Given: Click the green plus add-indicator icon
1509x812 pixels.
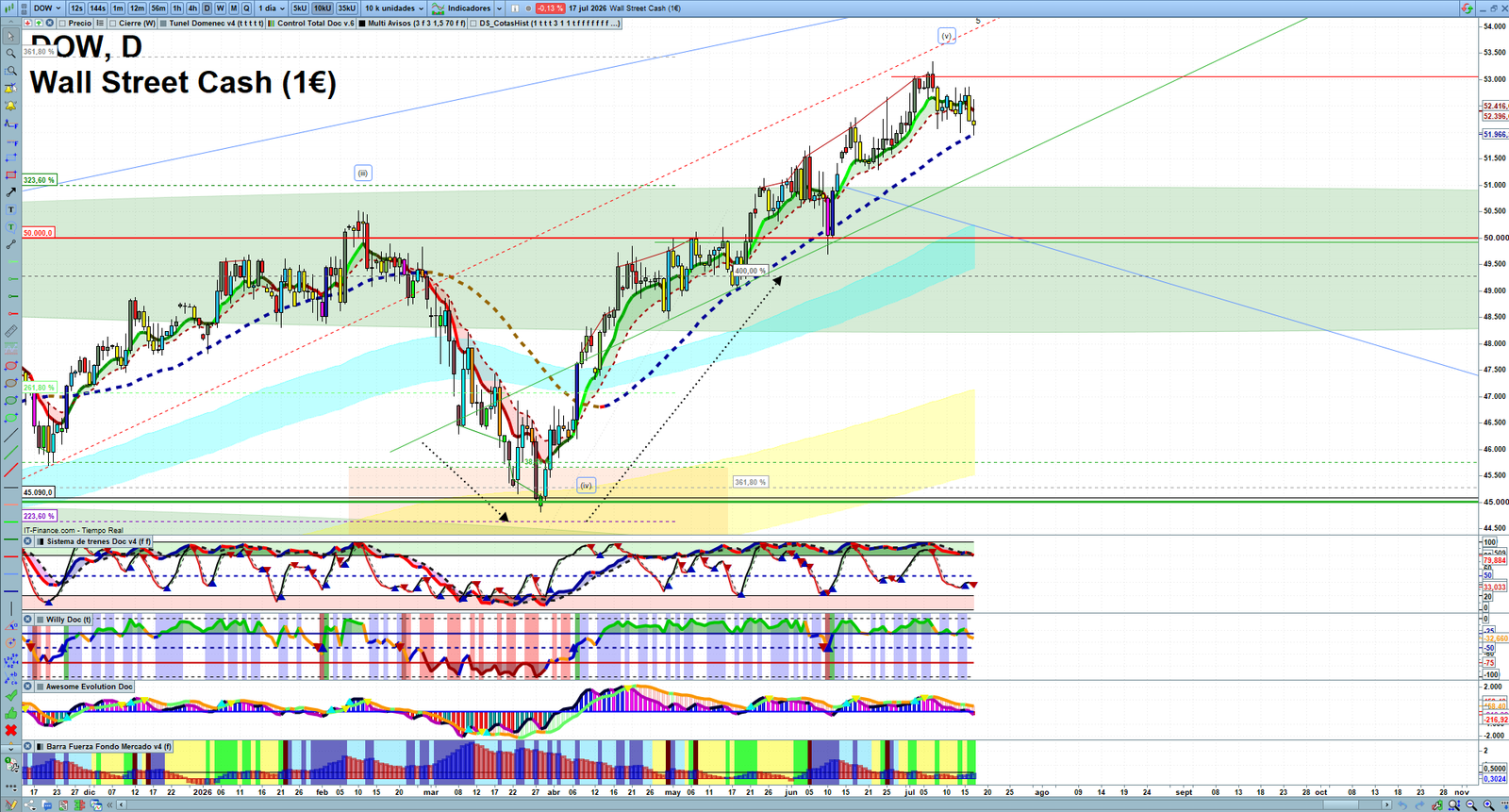Looking at the screenshot, I should pyautogui.click(x=39, y=24).
